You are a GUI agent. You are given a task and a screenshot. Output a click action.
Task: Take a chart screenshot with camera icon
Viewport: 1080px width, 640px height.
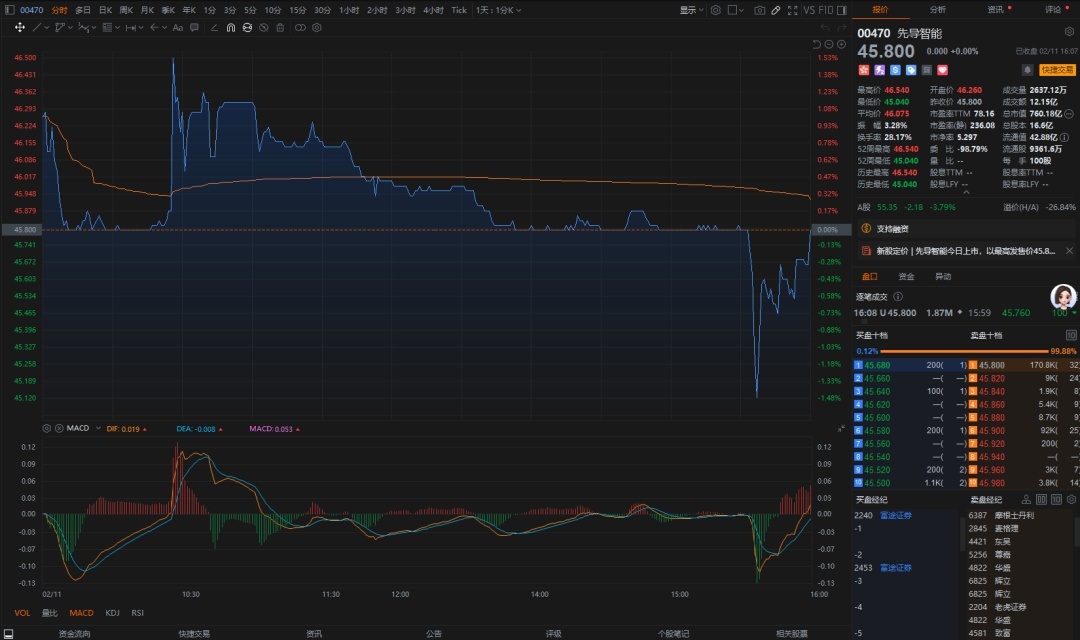[x=760, y=10]
